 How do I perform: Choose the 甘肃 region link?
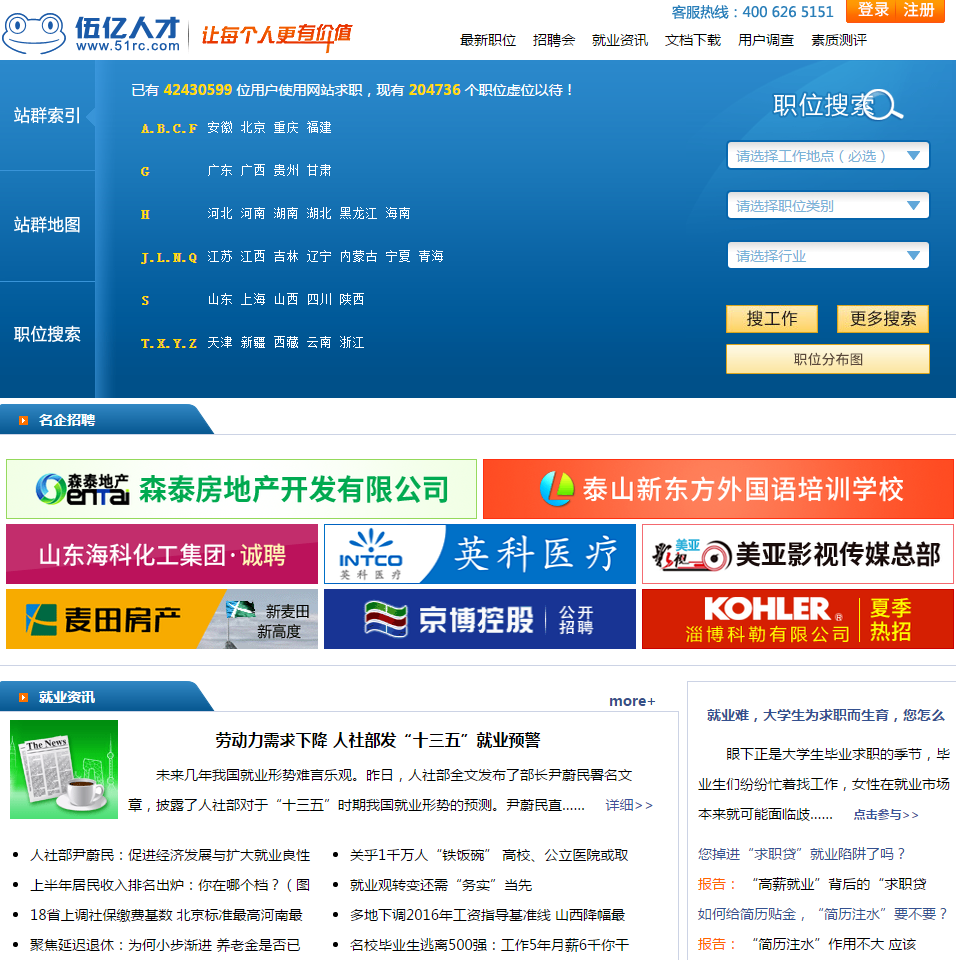(x=319, y=170)
